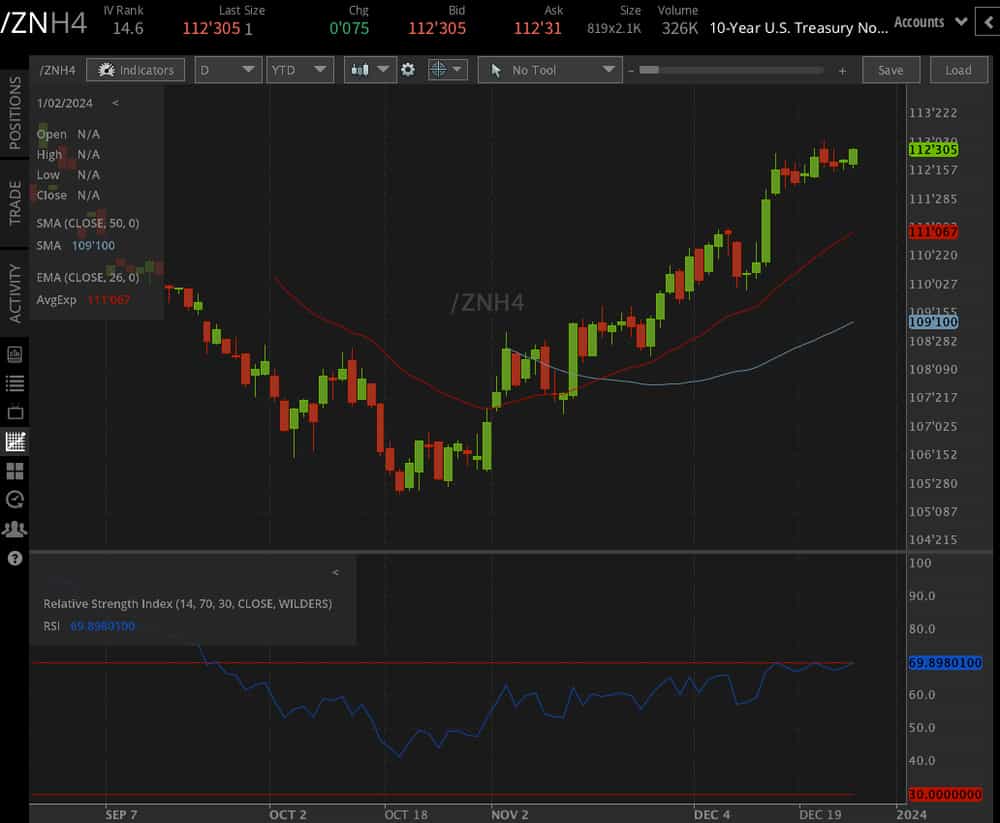This screenshot has height=823, width=1000.
Task: Click the Ask price 112'31
Action: [x=538, y=29]
